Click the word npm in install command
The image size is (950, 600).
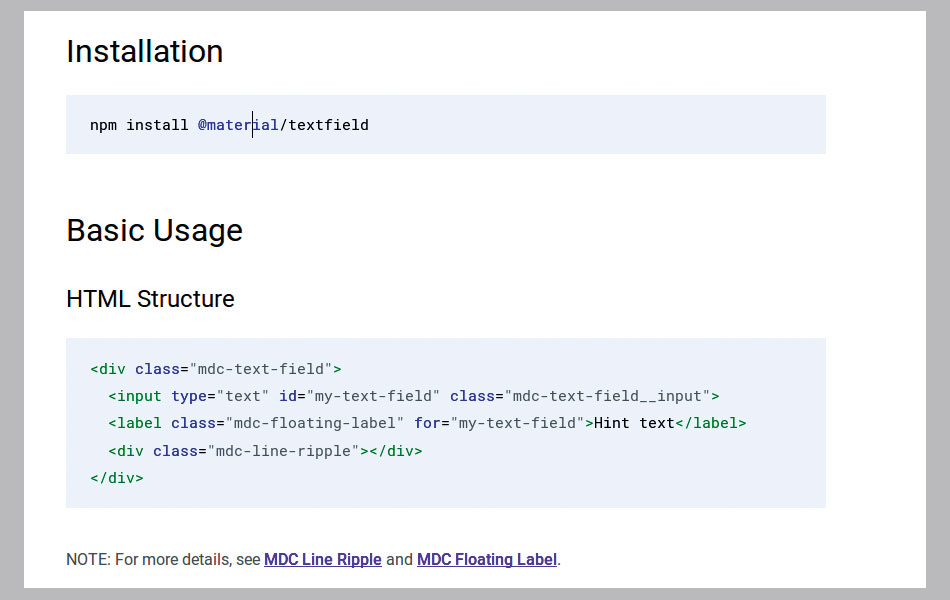103,125
